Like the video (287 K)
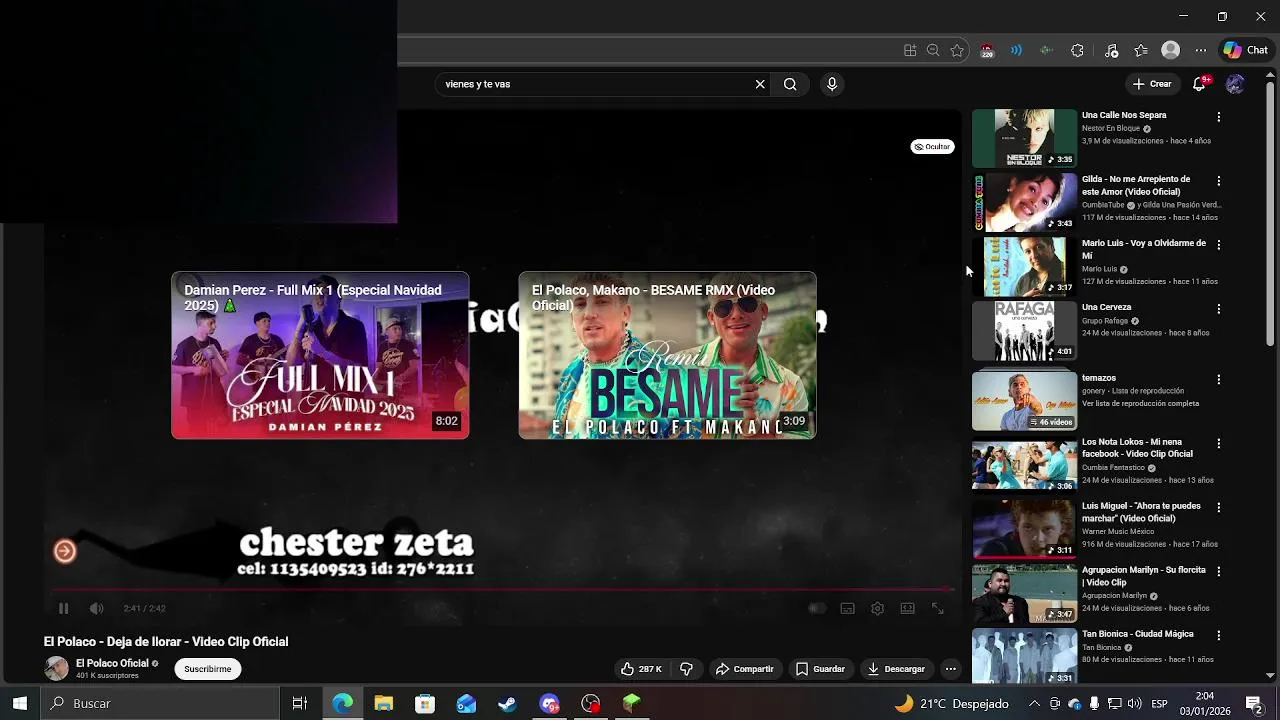 point(641,669)
